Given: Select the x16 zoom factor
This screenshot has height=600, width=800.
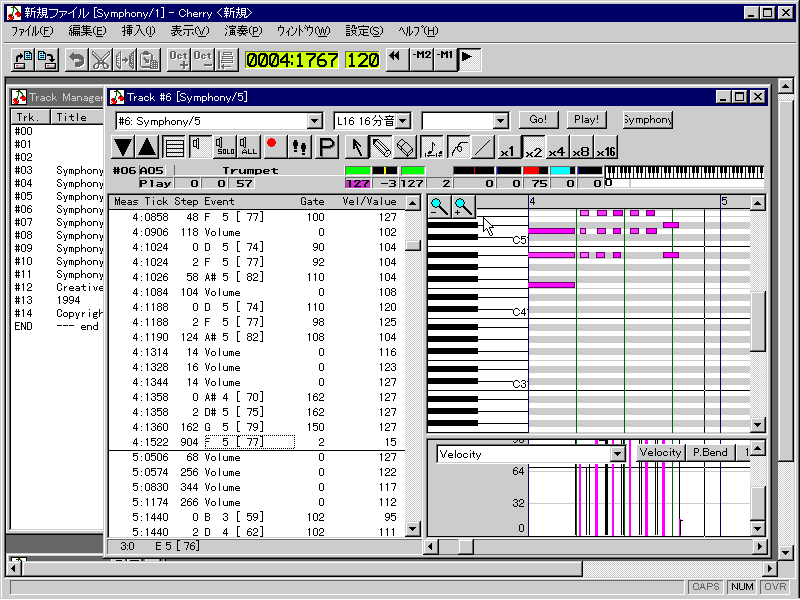Looking at the screenshot, I should 606,147.
